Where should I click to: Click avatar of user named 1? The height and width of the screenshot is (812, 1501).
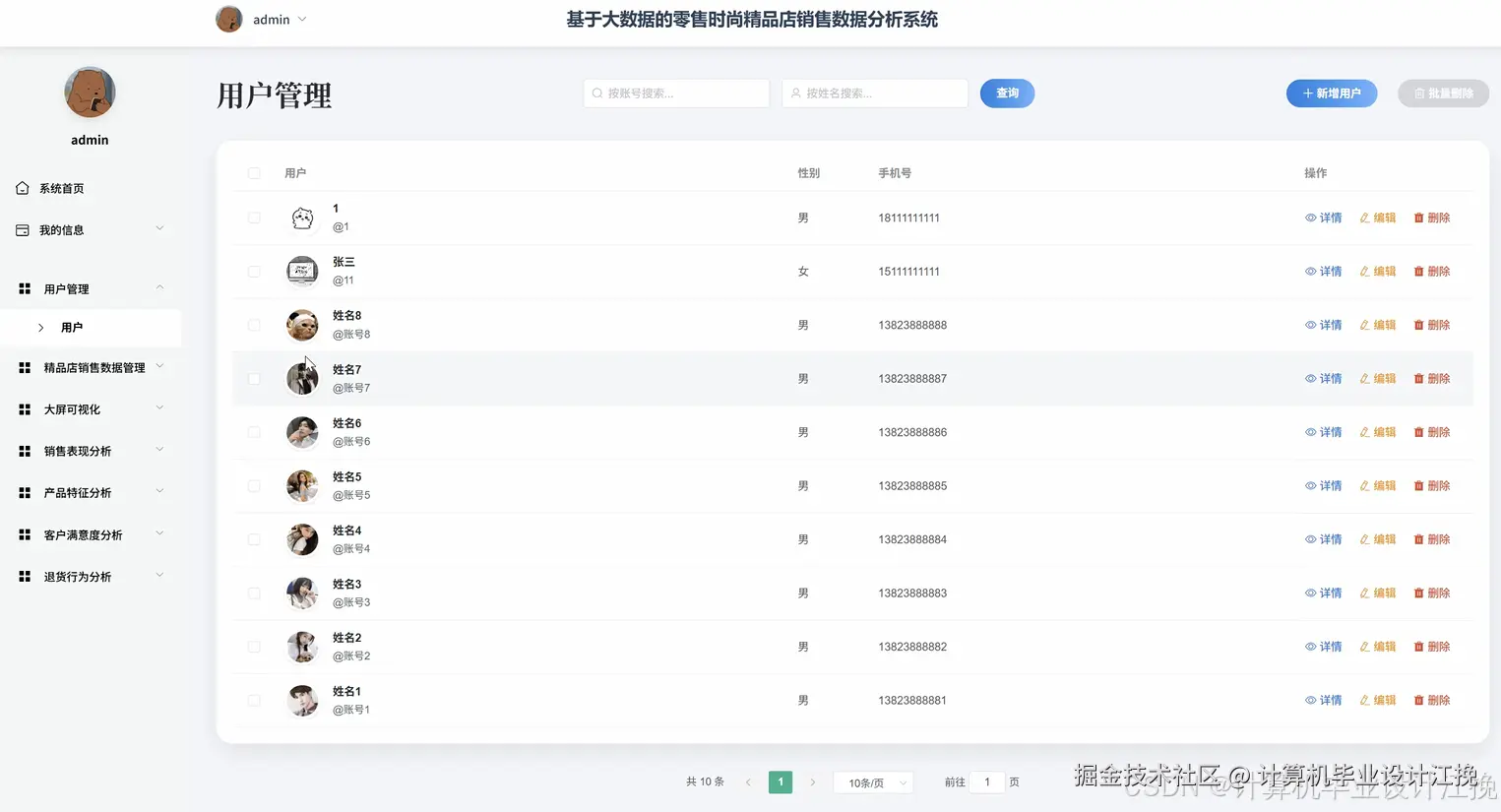pyautogui.click(x=302, y=218)
